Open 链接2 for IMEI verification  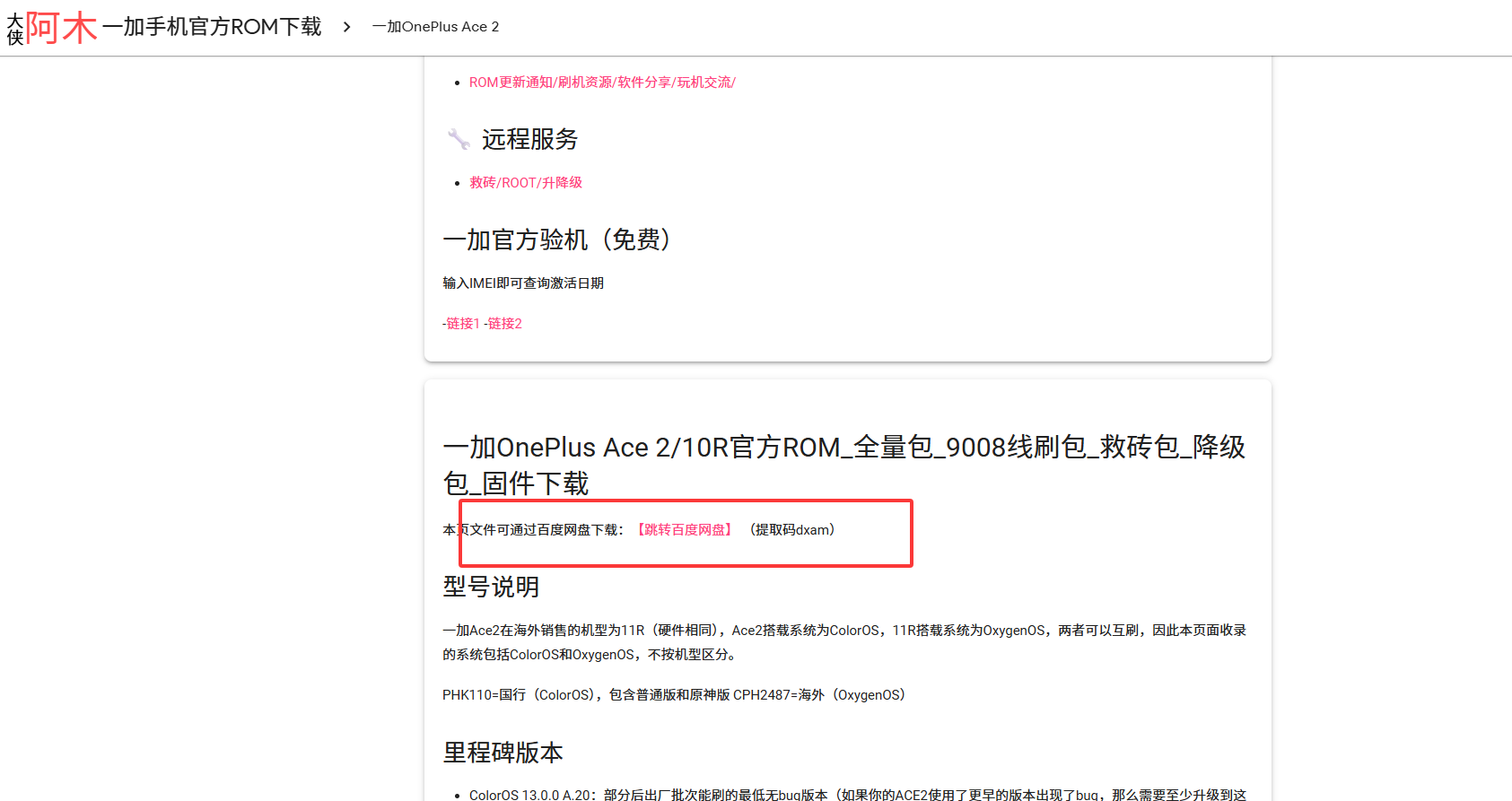(503, 324)
